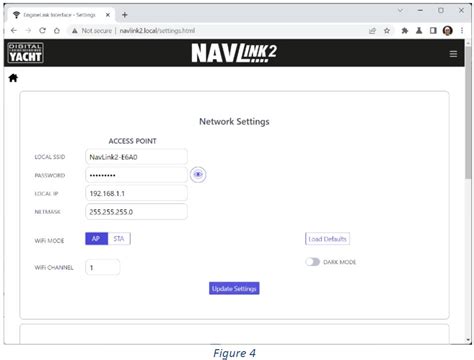474x360 pixels.
Task: Toggle the Dark Mode switch
Action: click(x=312, y=262)
